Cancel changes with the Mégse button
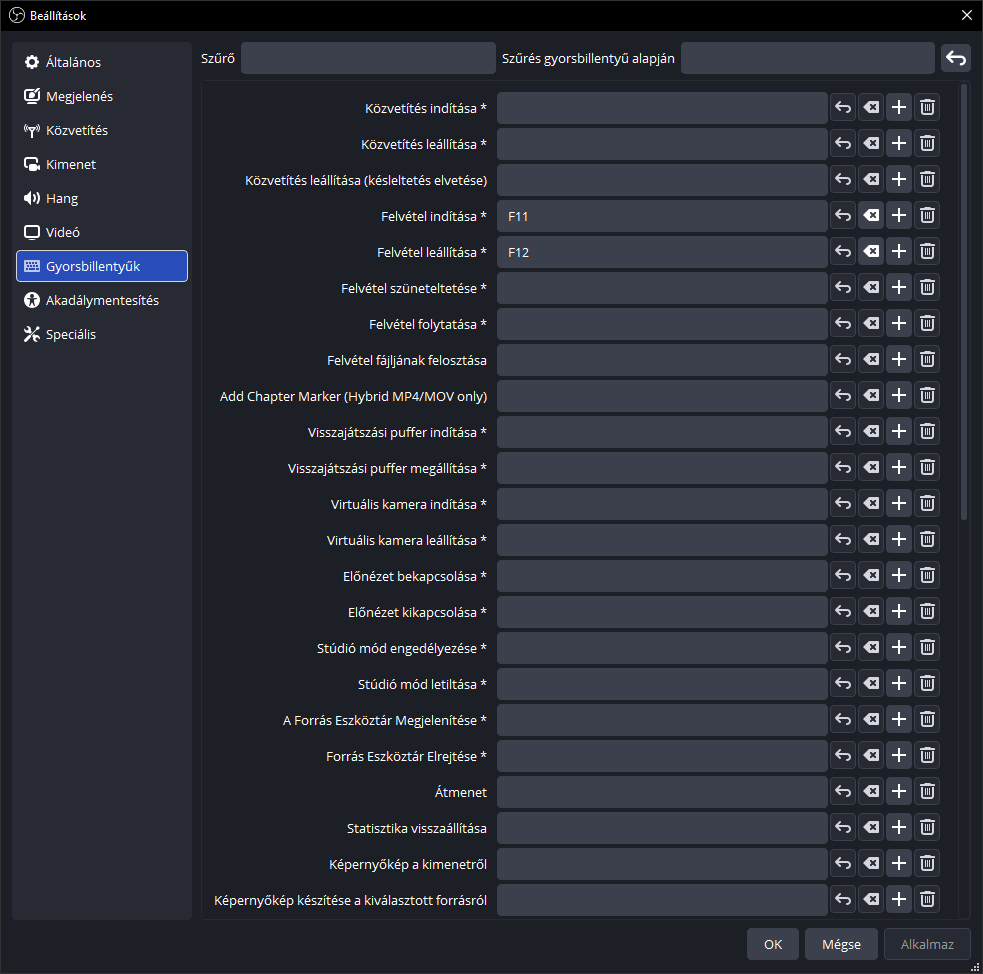Image resolution: width=983 pixels, height=974 pixels. tap(840, 943)
